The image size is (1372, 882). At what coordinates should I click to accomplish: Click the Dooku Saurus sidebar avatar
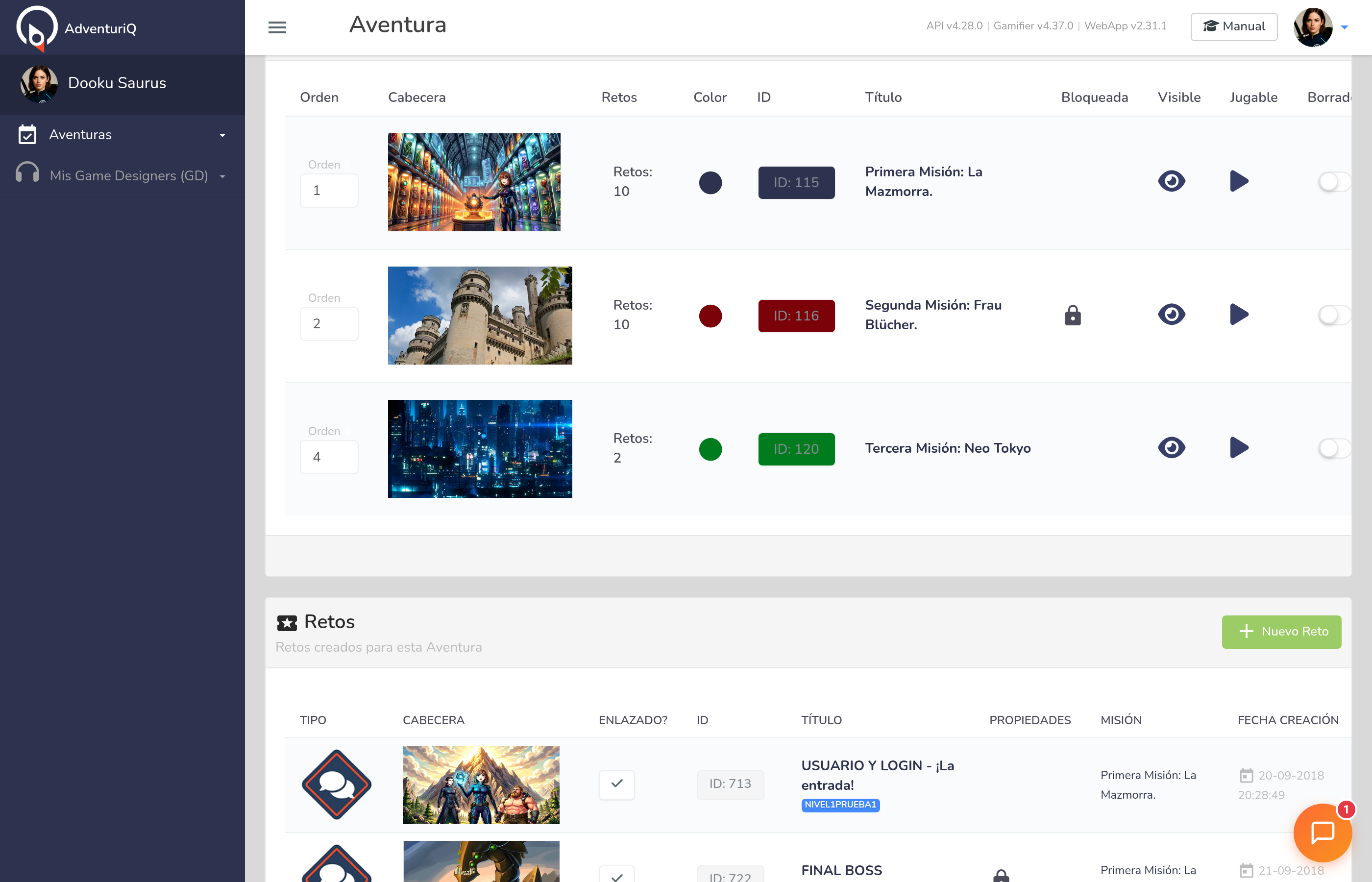coord(39,84)
